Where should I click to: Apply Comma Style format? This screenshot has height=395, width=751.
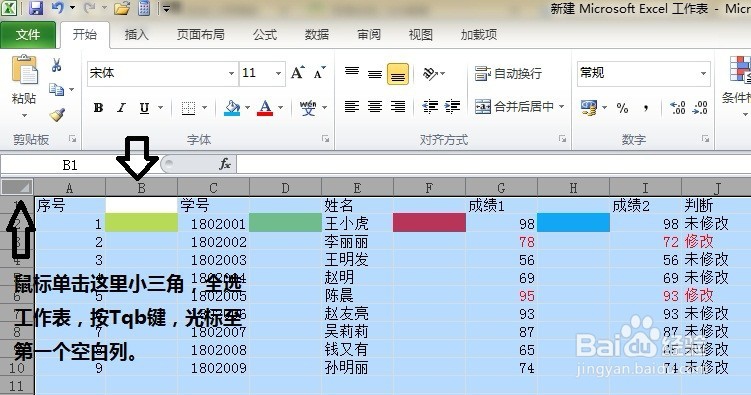(x=647, y=108)
